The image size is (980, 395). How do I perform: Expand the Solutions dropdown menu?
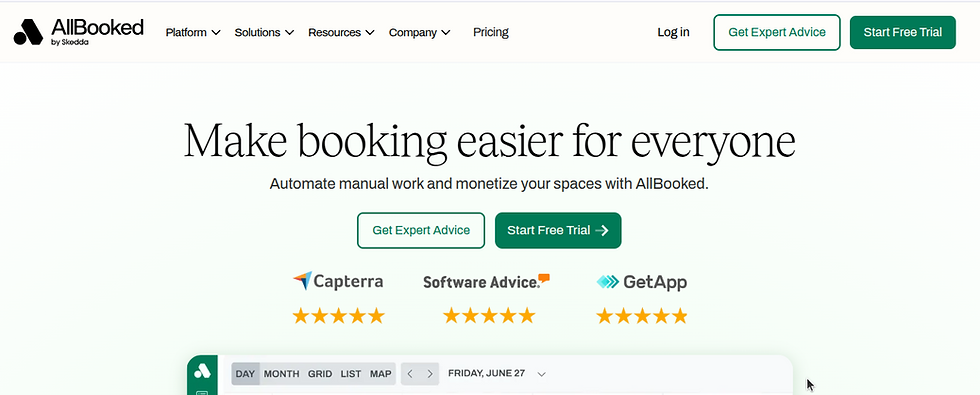click(x=264, y=32)
